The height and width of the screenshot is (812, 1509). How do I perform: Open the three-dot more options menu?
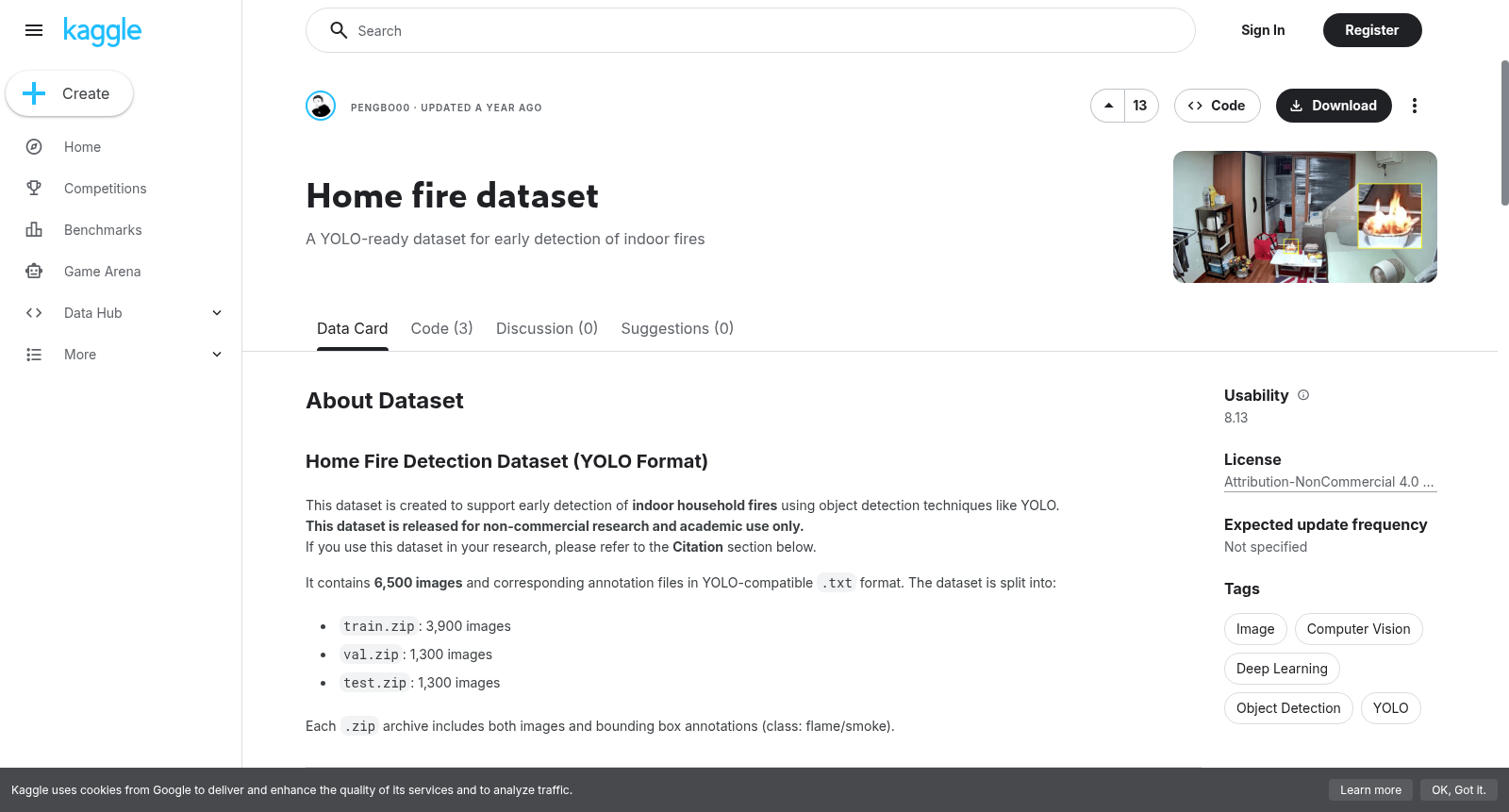pos(1414,106)
